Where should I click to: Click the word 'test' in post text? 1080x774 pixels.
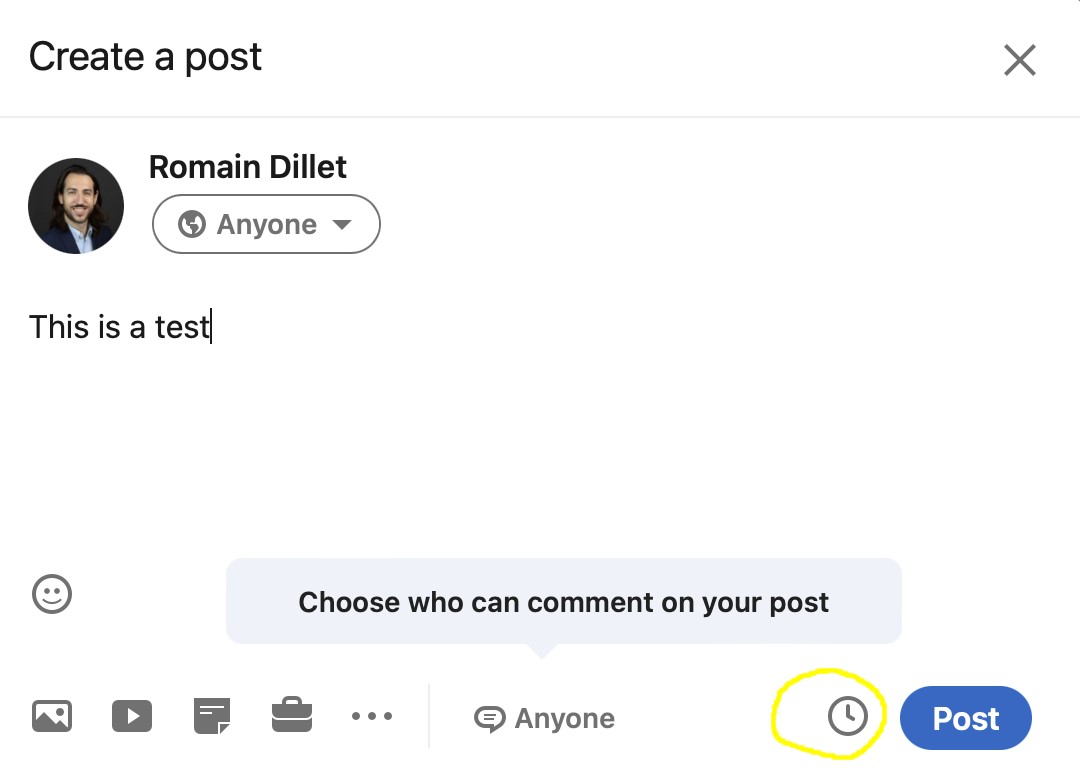click(182, 327)
